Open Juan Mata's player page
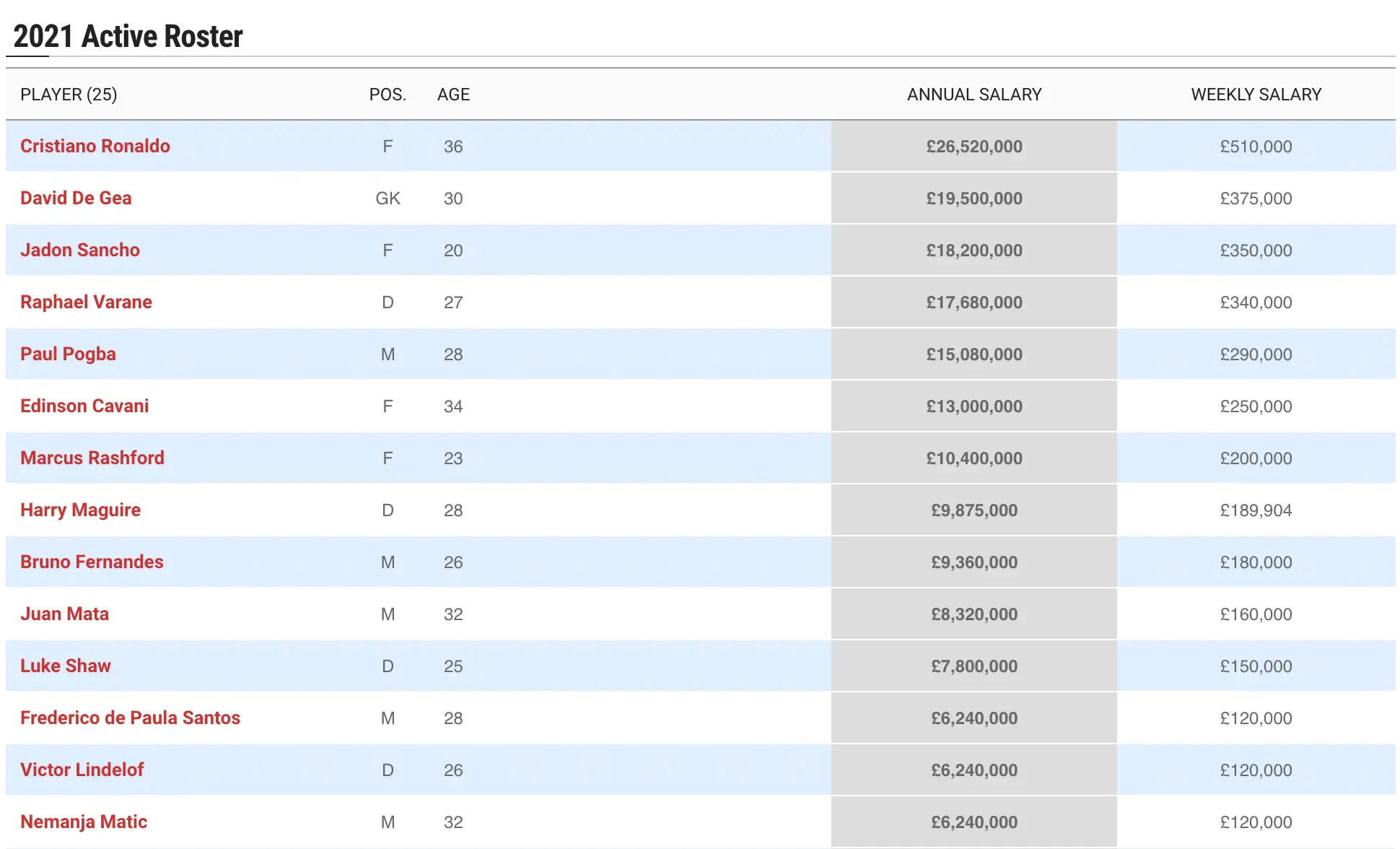Viewport: 1400px width, 849px height. [64, 614]
